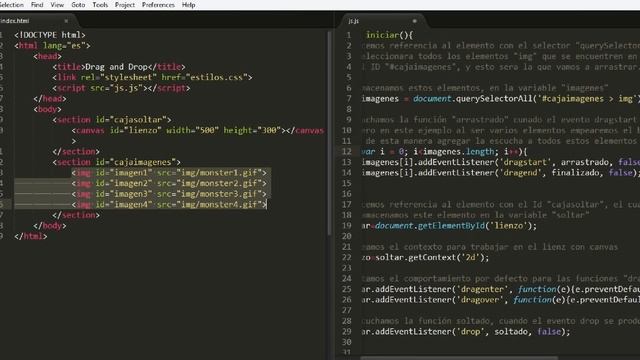Click the opening <body> tag
The height and width of the screenshot is (360, 640).
pos(47,109)
